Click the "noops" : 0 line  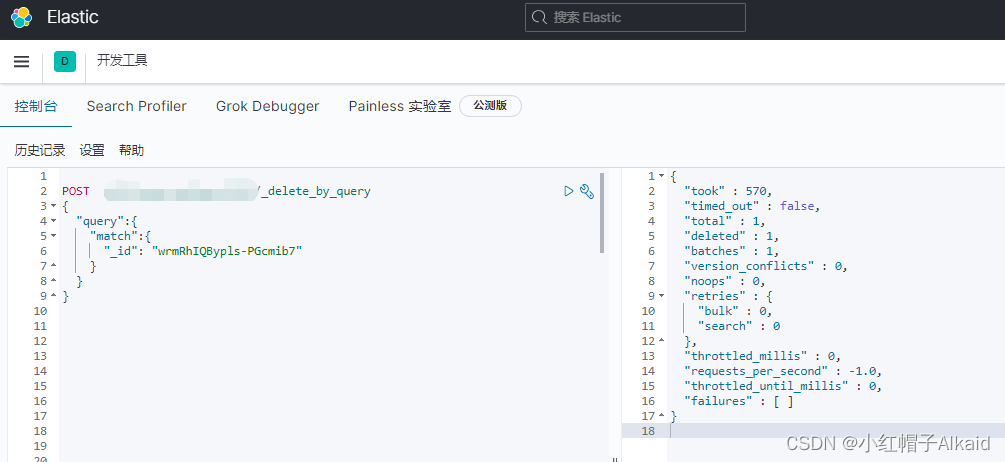pyautogui.click(x=725, y=281)
